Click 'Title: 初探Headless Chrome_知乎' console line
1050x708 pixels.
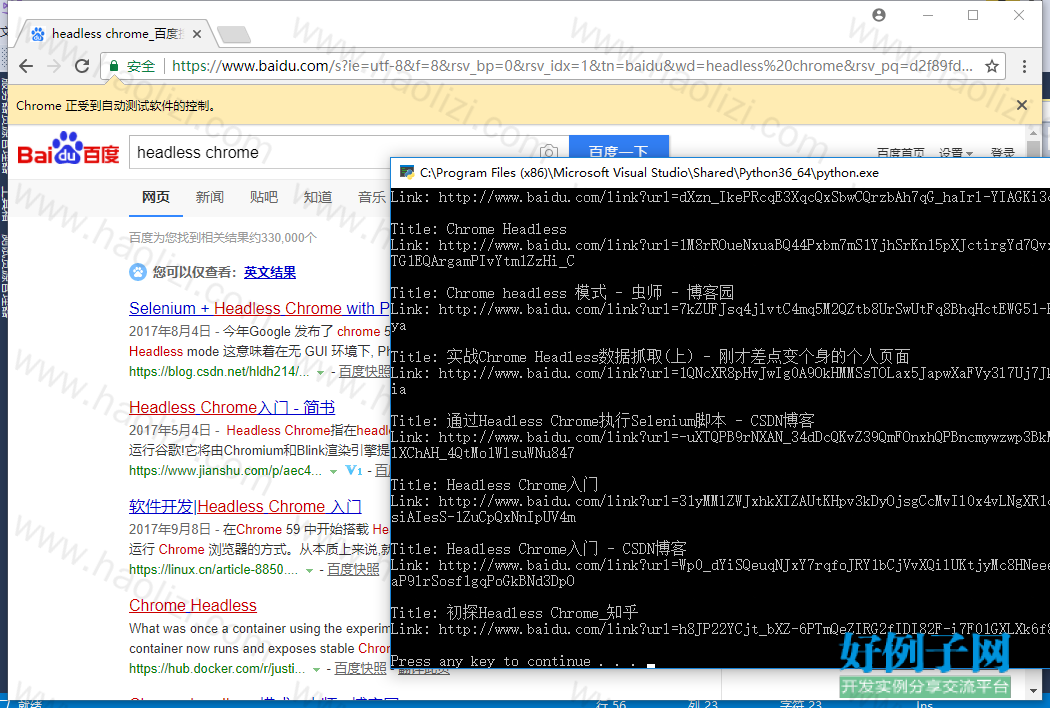[514, 613]
